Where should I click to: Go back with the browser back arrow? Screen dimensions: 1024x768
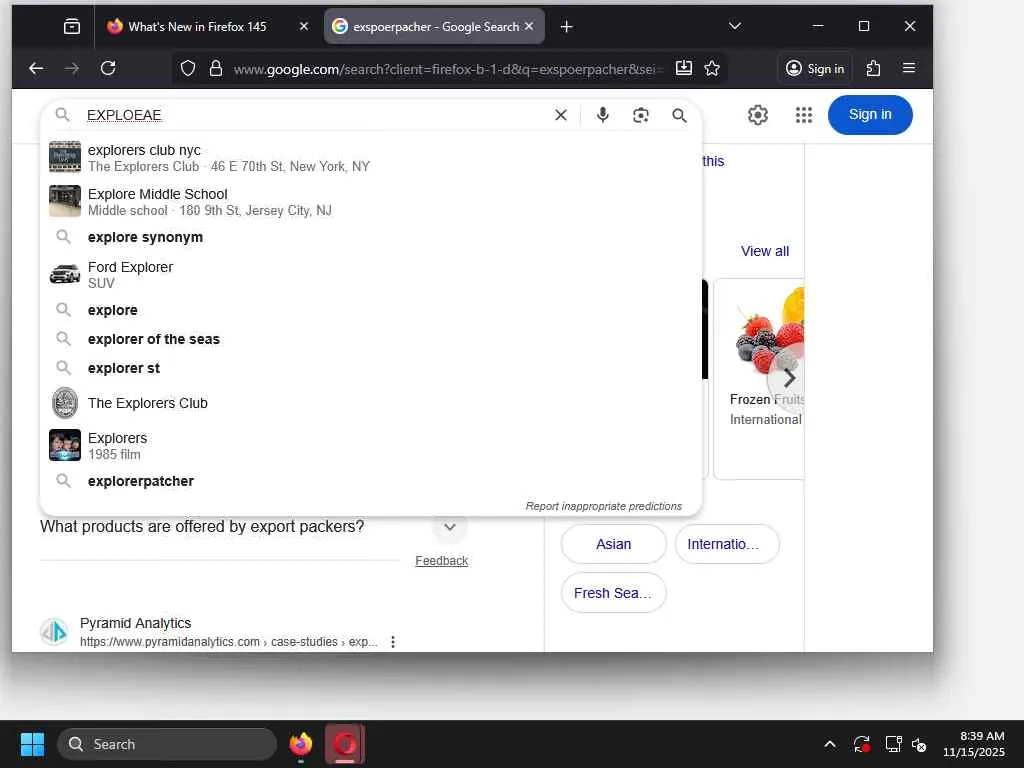click(36, 68)
